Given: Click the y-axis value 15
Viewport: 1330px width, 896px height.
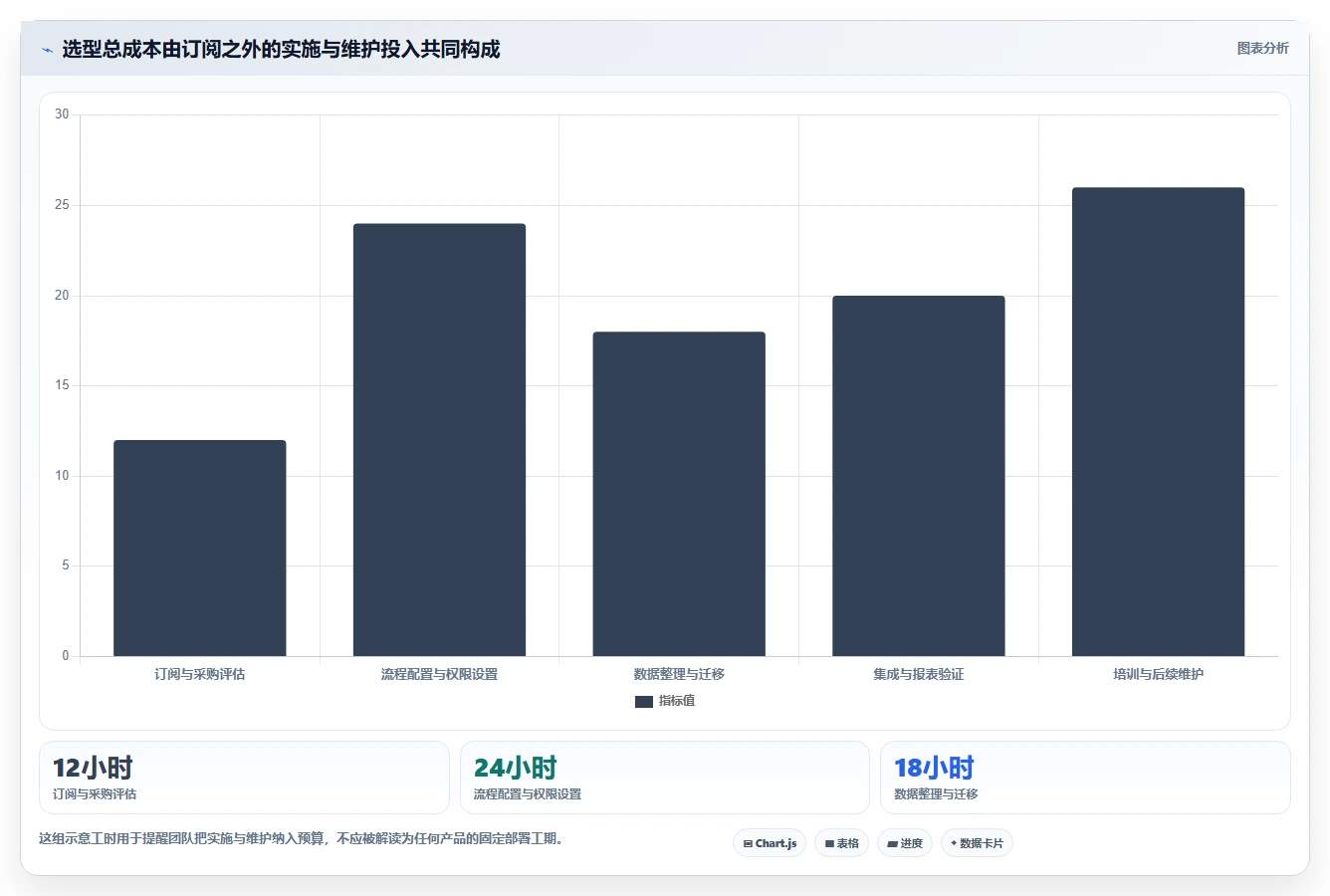Looking at the screenshot, I should tap(62, 385).
